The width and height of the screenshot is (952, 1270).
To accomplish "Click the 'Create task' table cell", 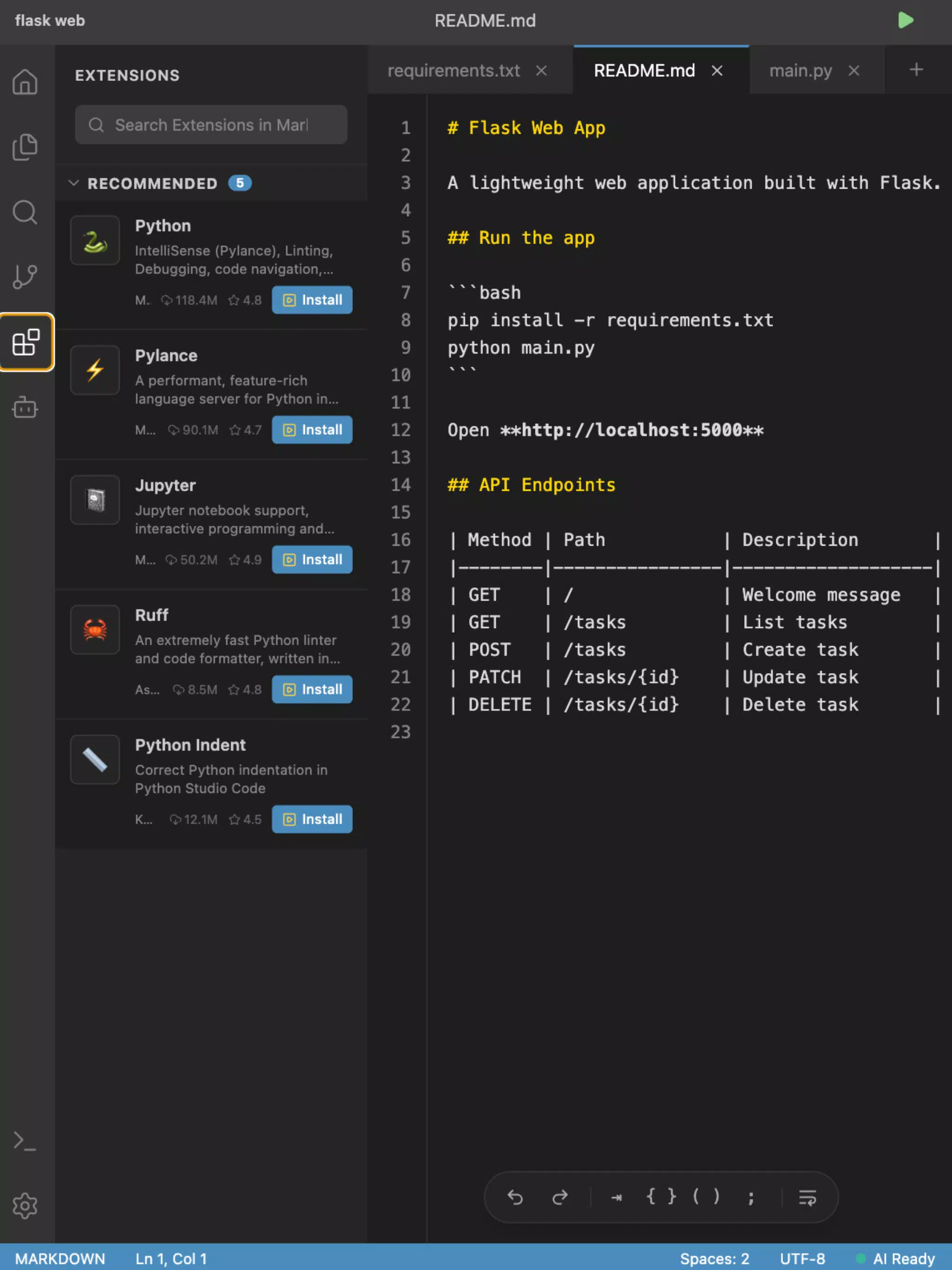I will pyautogui.click(x=800, y=649).
